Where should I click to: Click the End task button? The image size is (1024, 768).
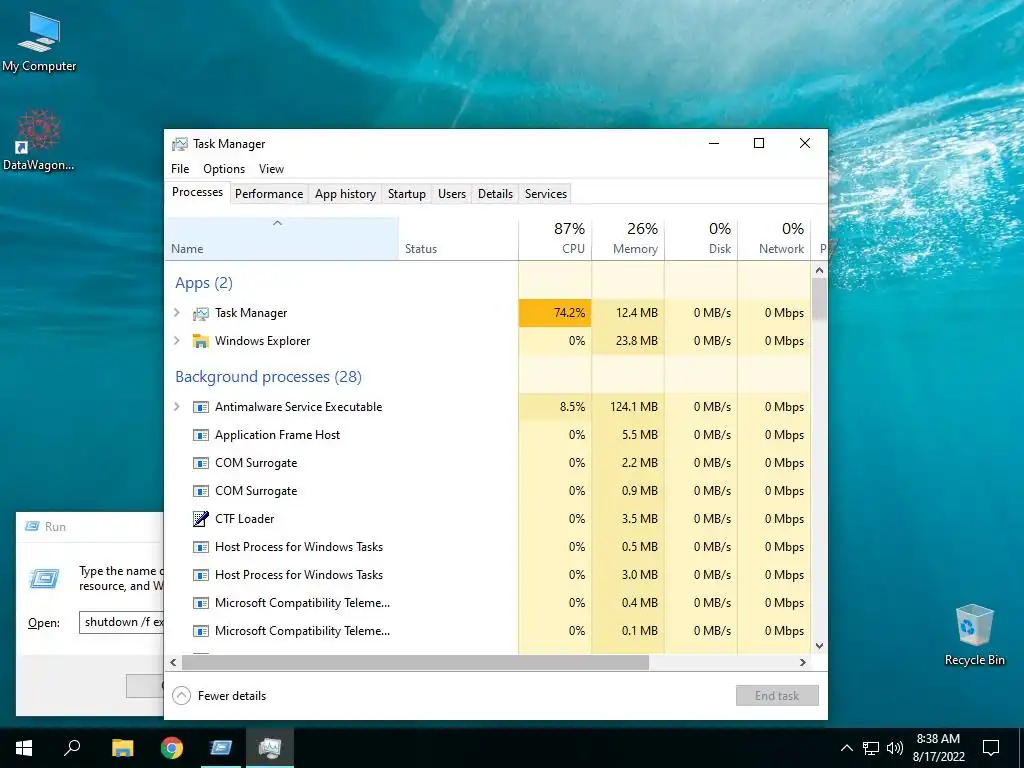pos(777,696)
